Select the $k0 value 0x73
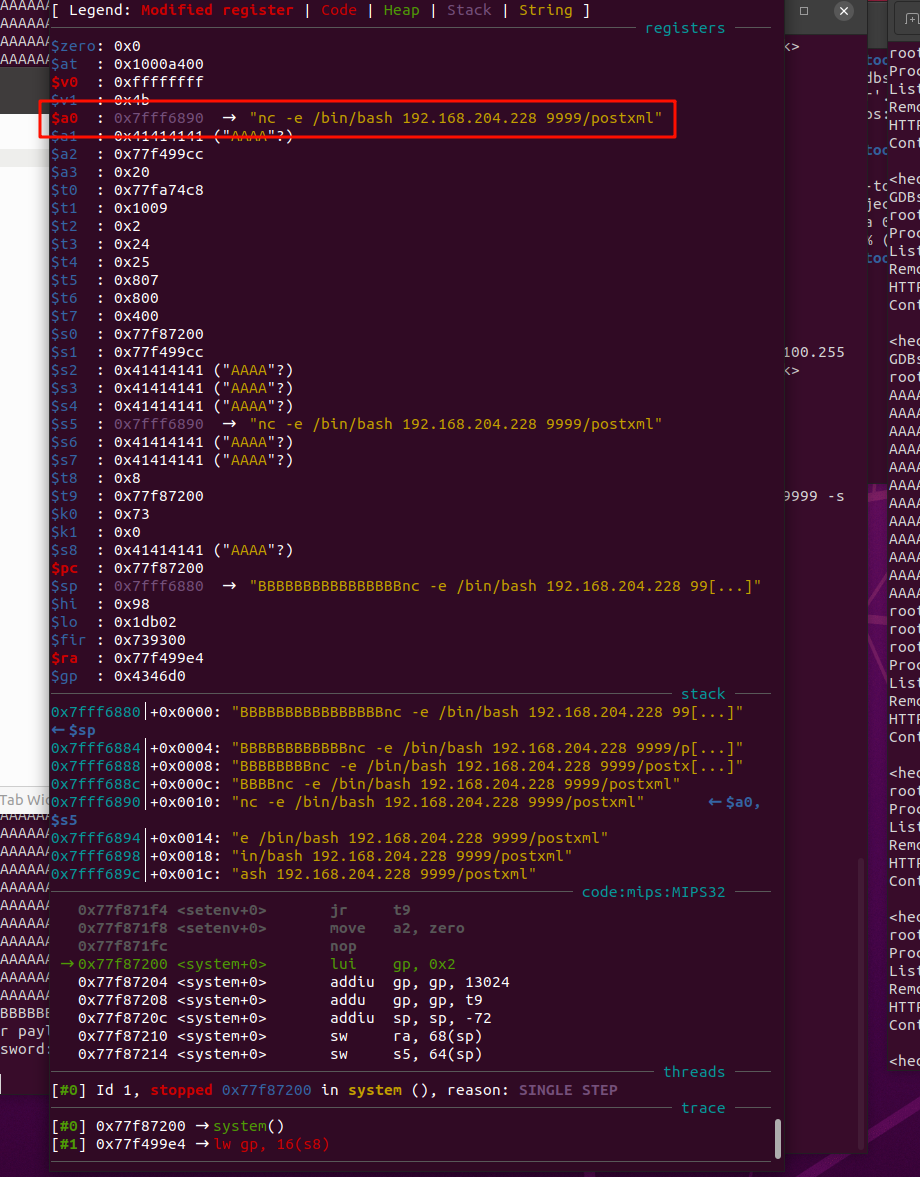 131,515
